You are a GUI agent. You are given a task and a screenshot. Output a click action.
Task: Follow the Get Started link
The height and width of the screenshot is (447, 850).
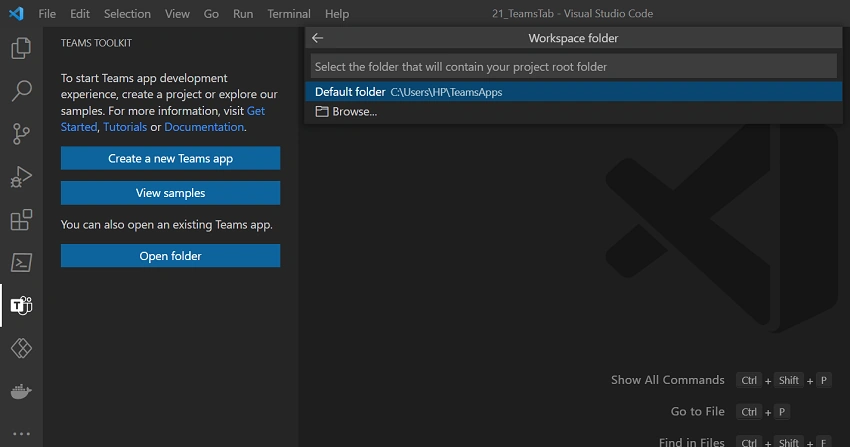(256, 111)
